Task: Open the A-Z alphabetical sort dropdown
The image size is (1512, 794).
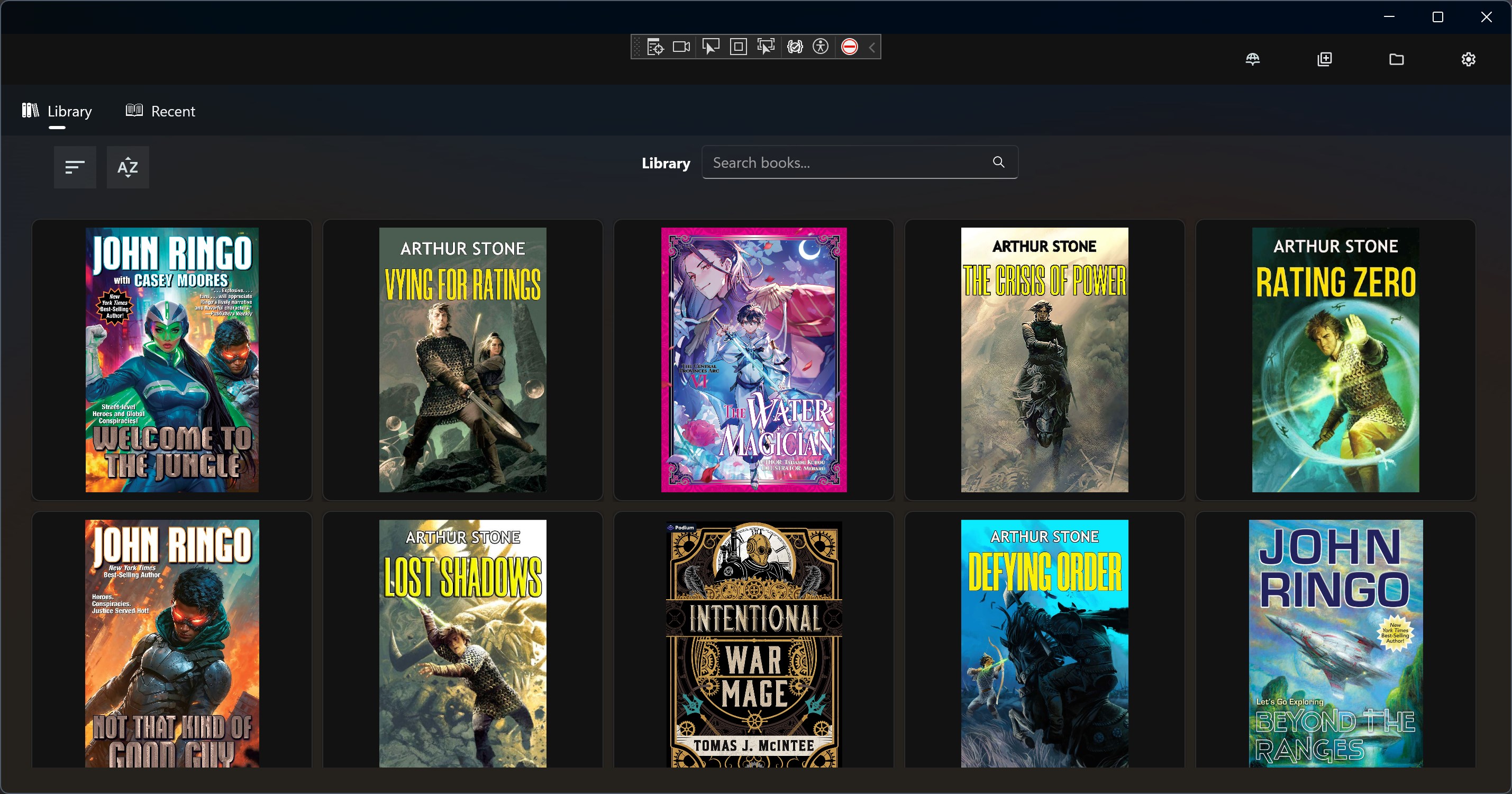Action: pos(128,167)
